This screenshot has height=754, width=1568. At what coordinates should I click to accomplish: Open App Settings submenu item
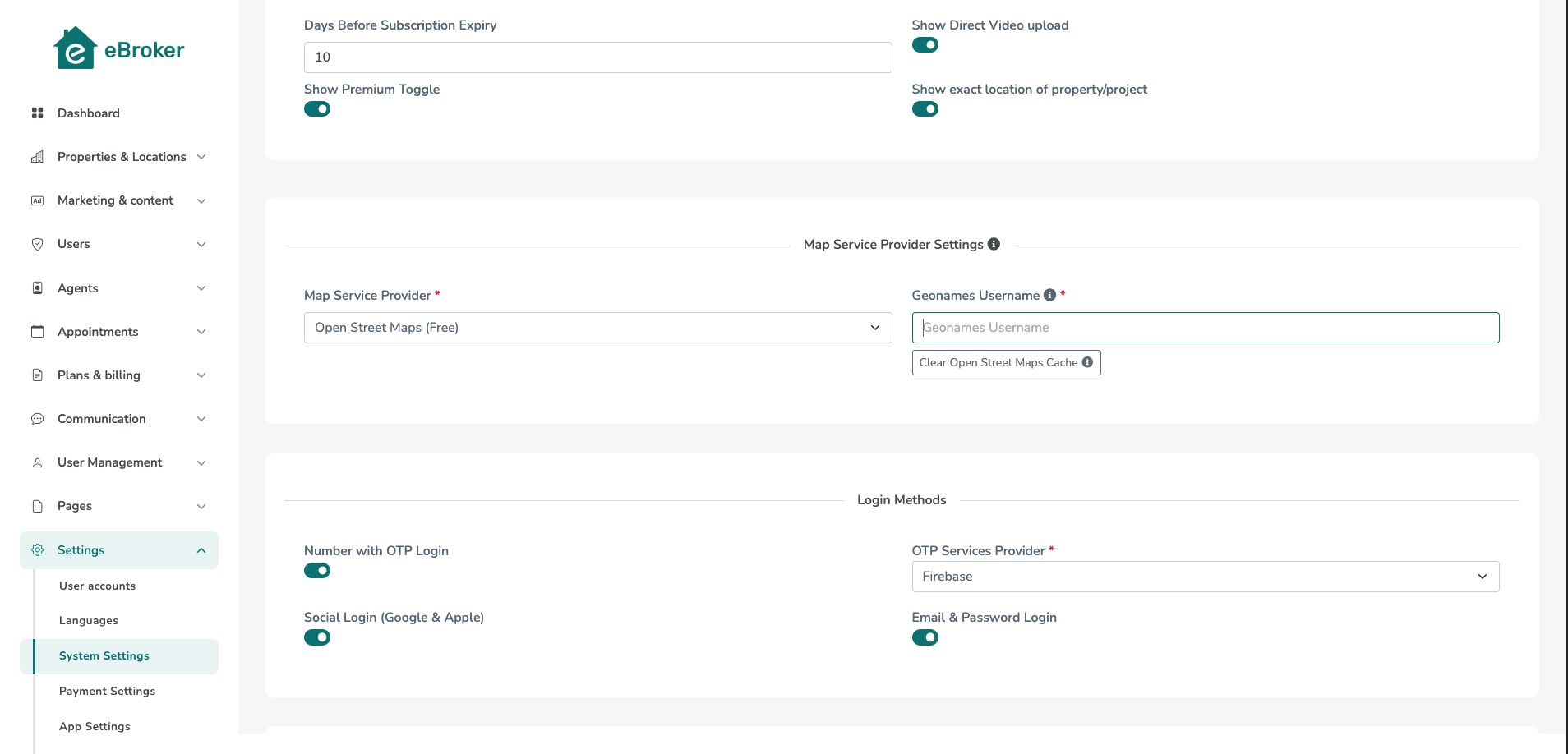pyautogui.click(x=95, y=726)
